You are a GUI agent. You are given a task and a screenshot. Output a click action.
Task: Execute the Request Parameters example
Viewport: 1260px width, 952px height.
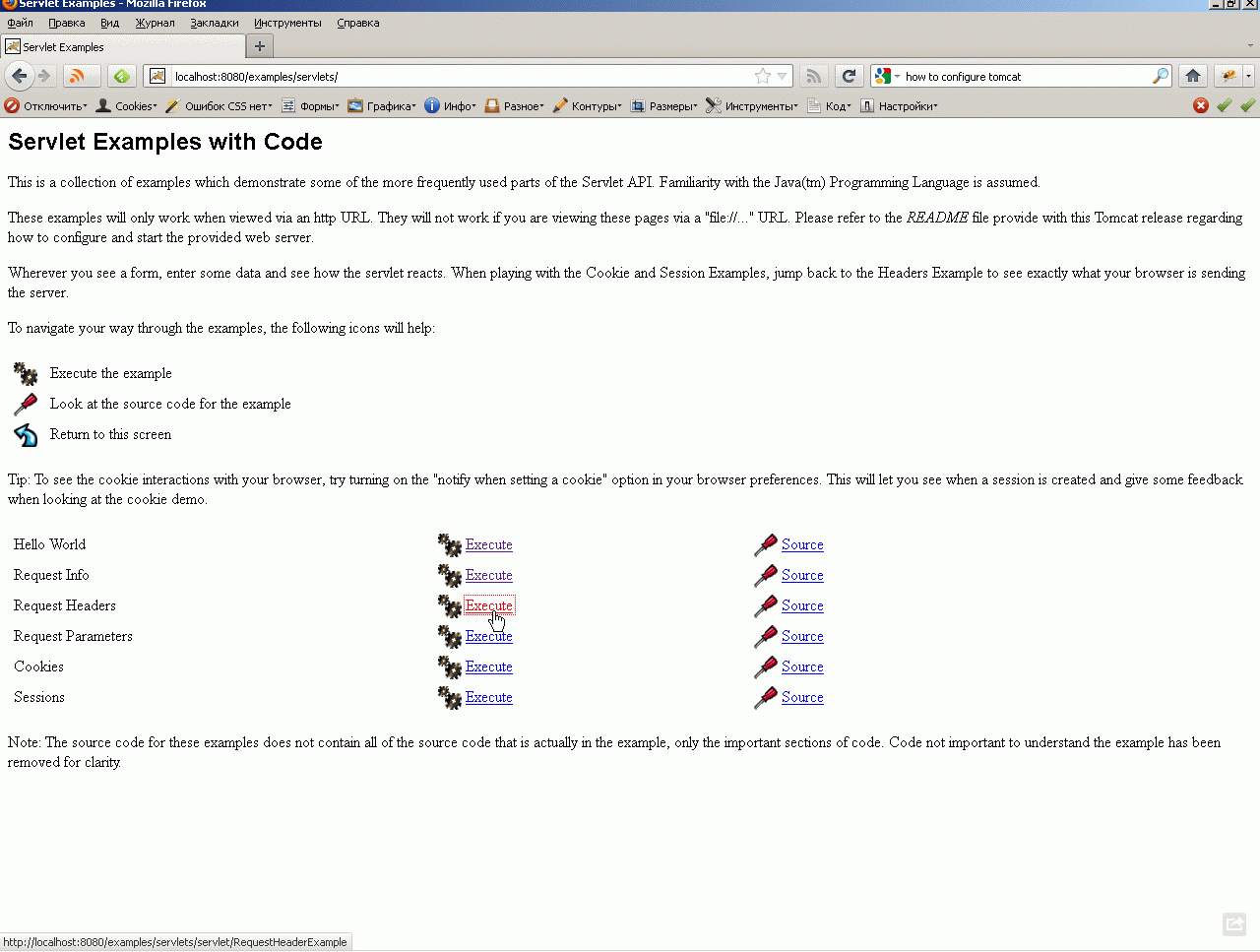488,636
